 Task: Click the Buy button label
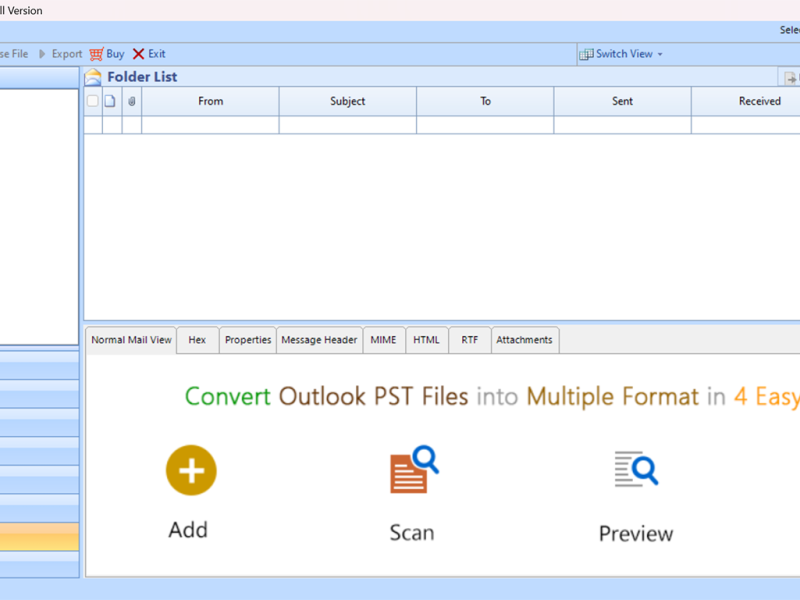[x=115, y=54]
